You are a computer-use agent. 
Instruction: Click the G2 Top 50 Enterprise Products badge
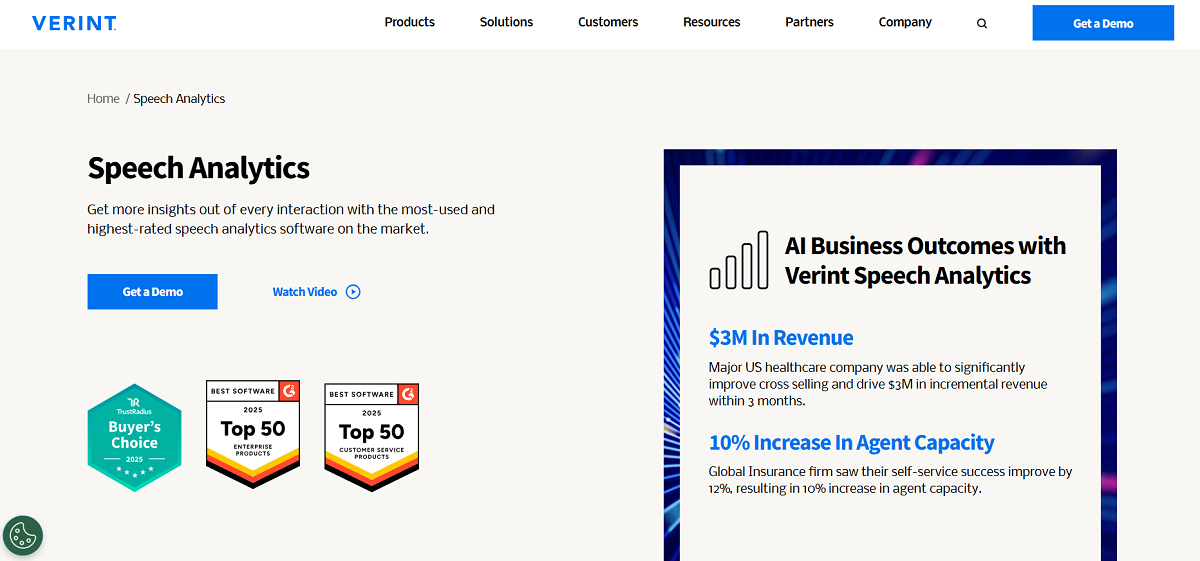pyautogui.click(x=253, y=434)
